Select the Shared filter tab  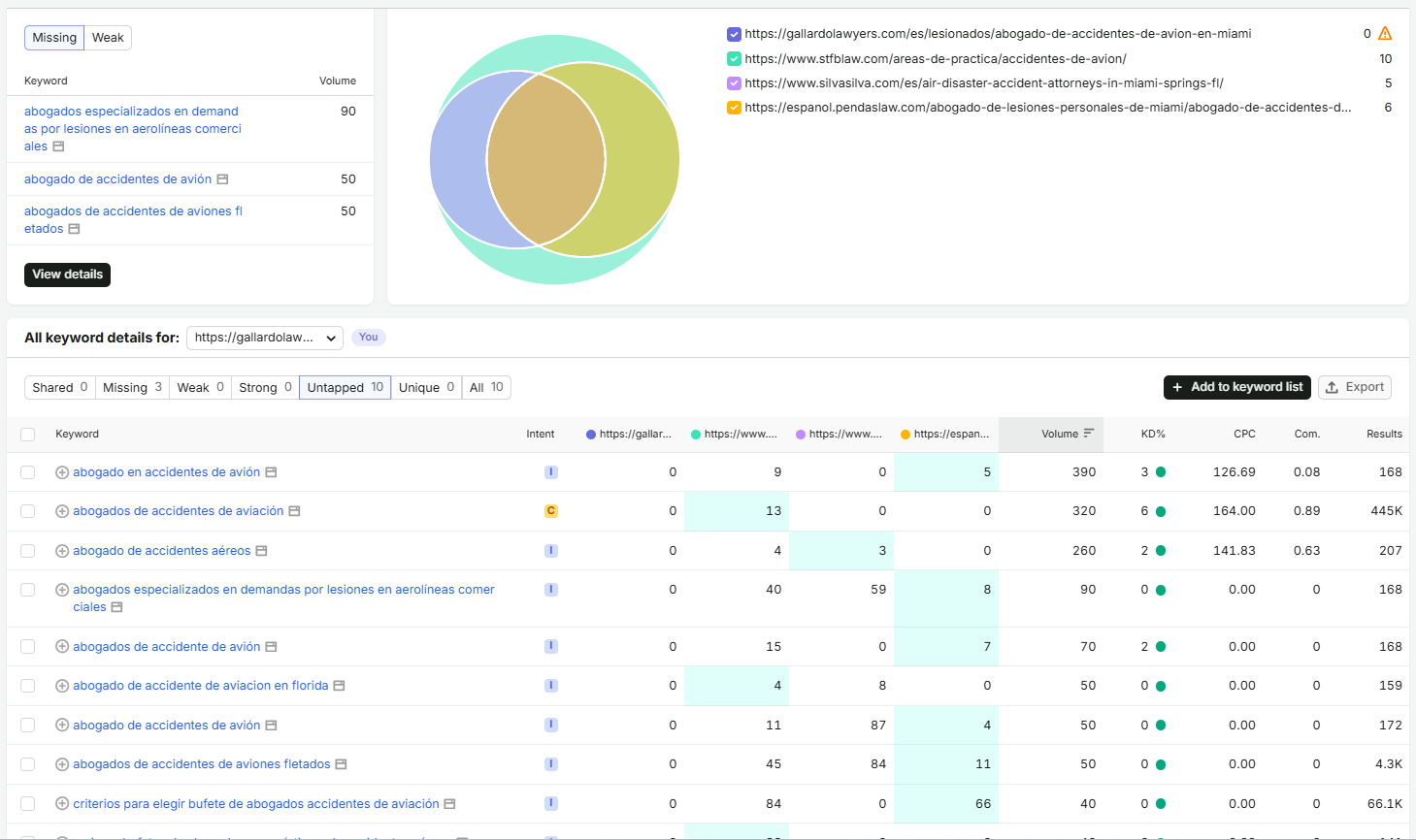click(59, 387)
